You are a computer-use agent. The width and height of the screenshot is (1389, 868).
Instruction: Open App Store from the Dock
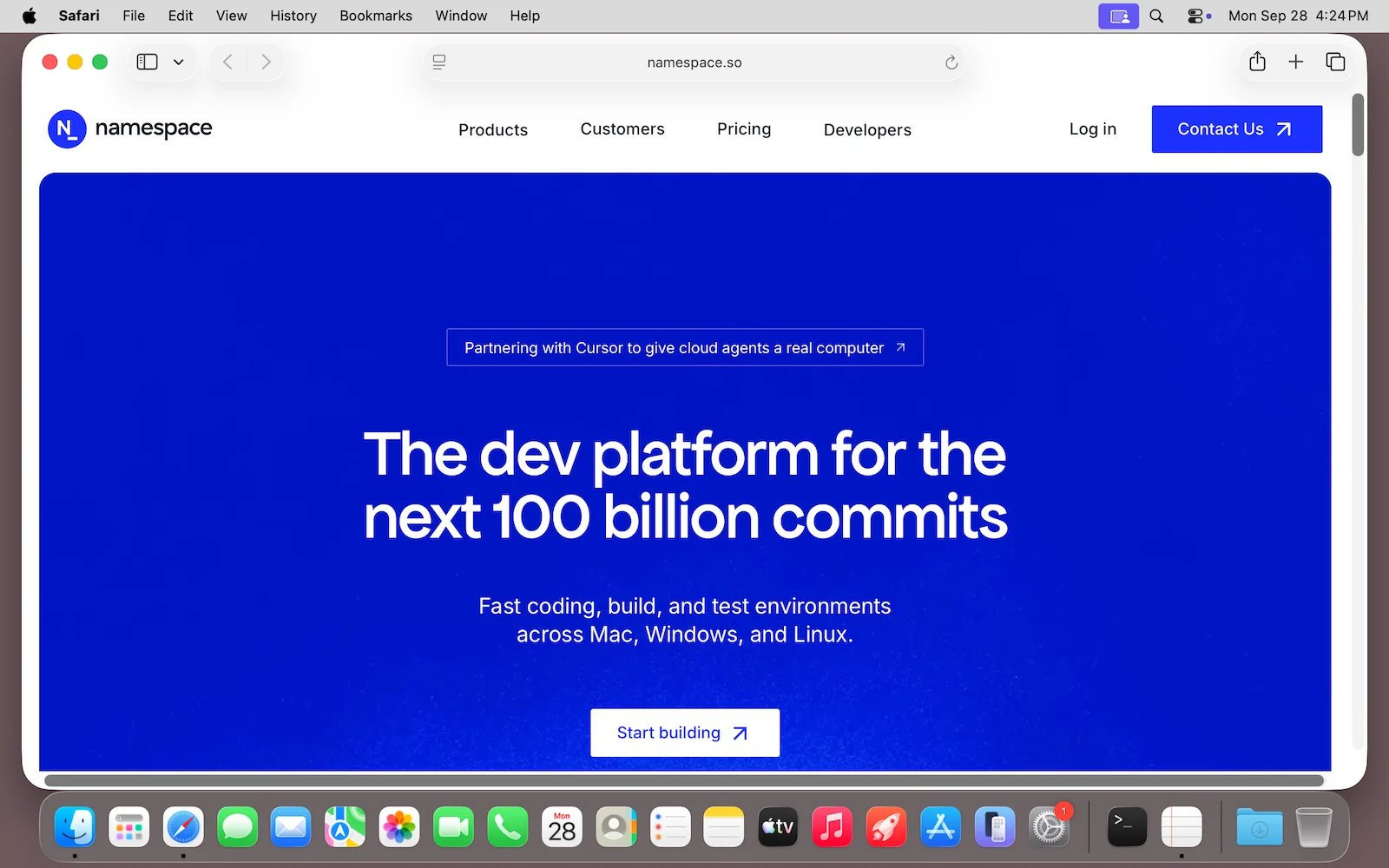940,827
